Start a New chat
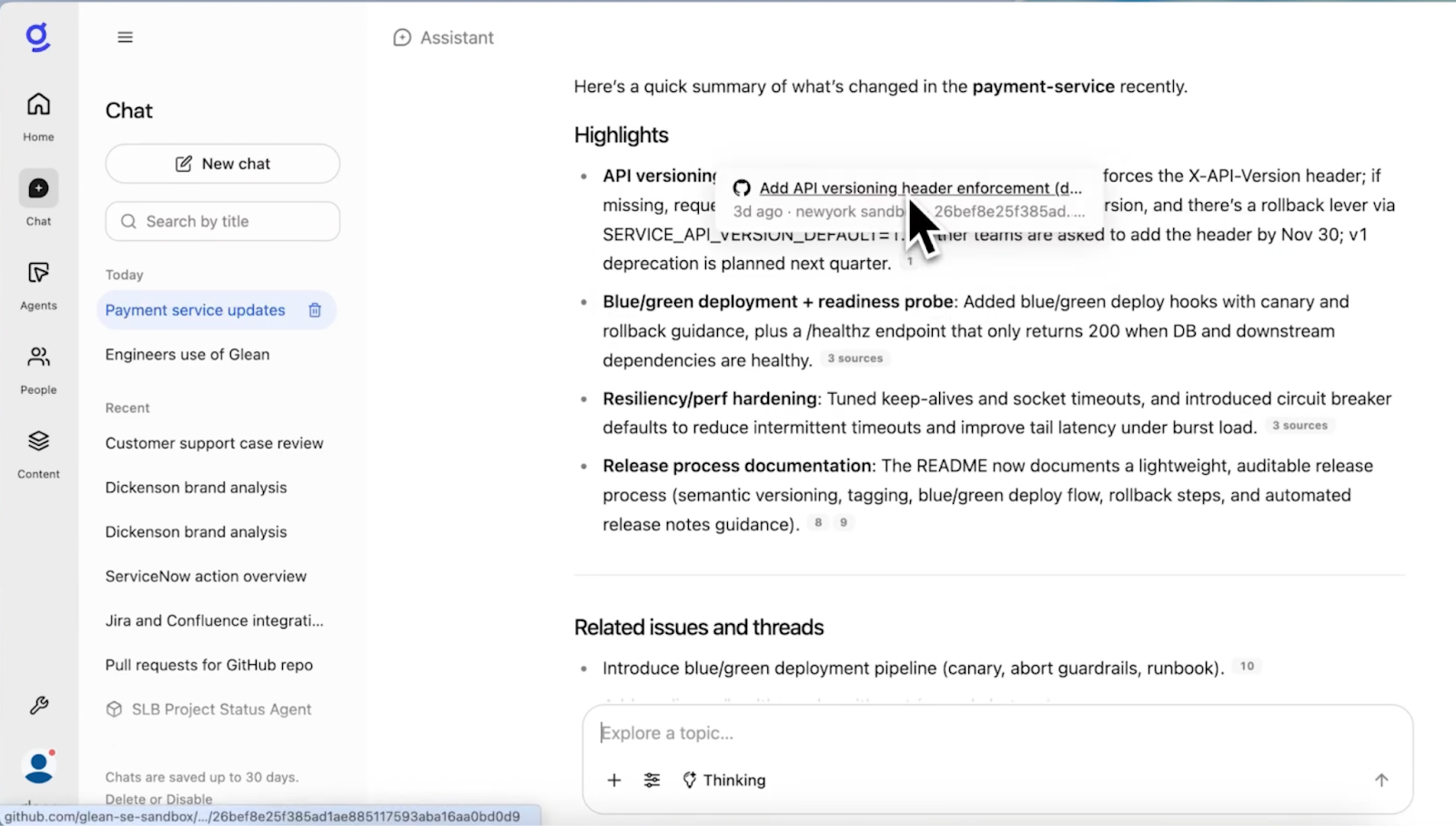 click(x=222, y=163)
